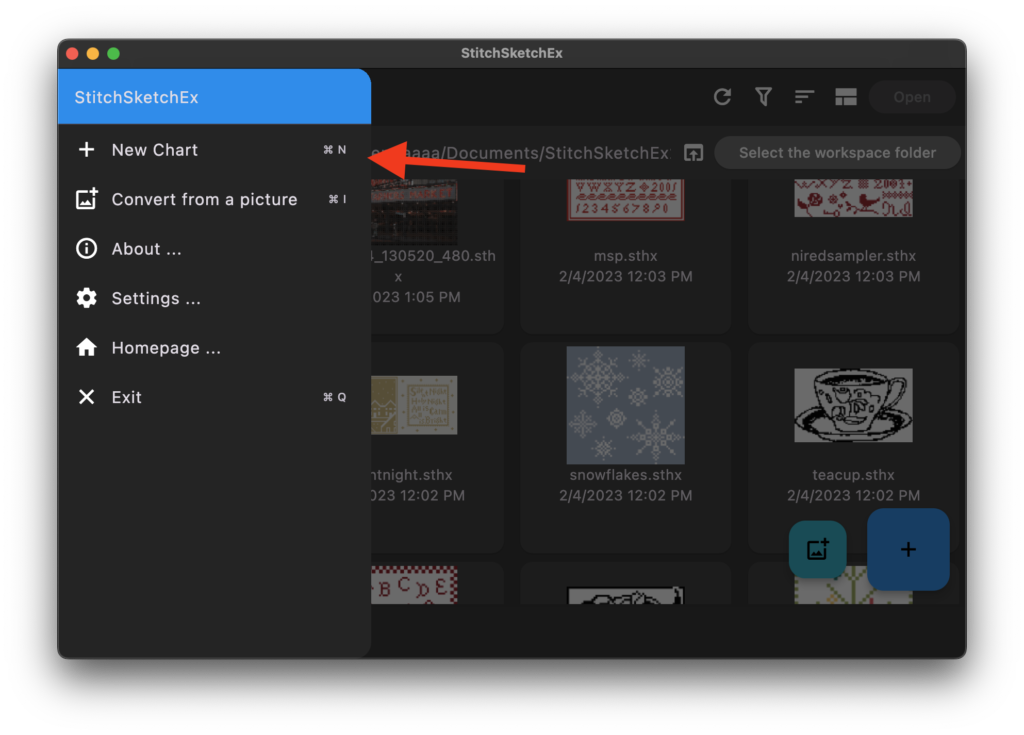Open the About ... menu entry
The width and height of the screenshot is (1024, 735).
(x=146, y=249)
